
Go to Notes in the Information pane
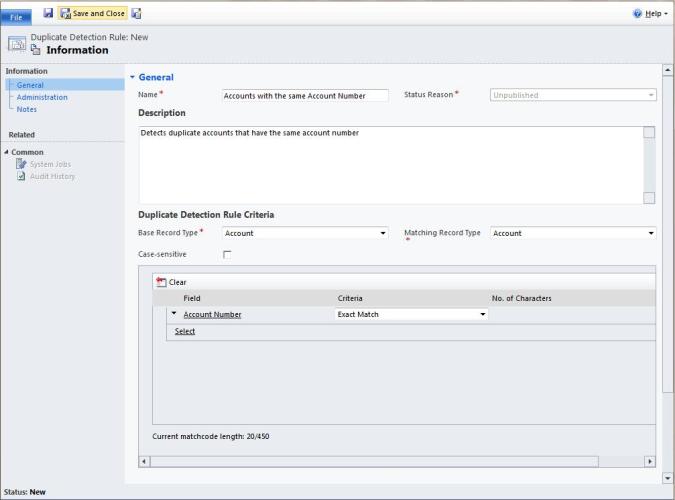[x=27, y=109]
